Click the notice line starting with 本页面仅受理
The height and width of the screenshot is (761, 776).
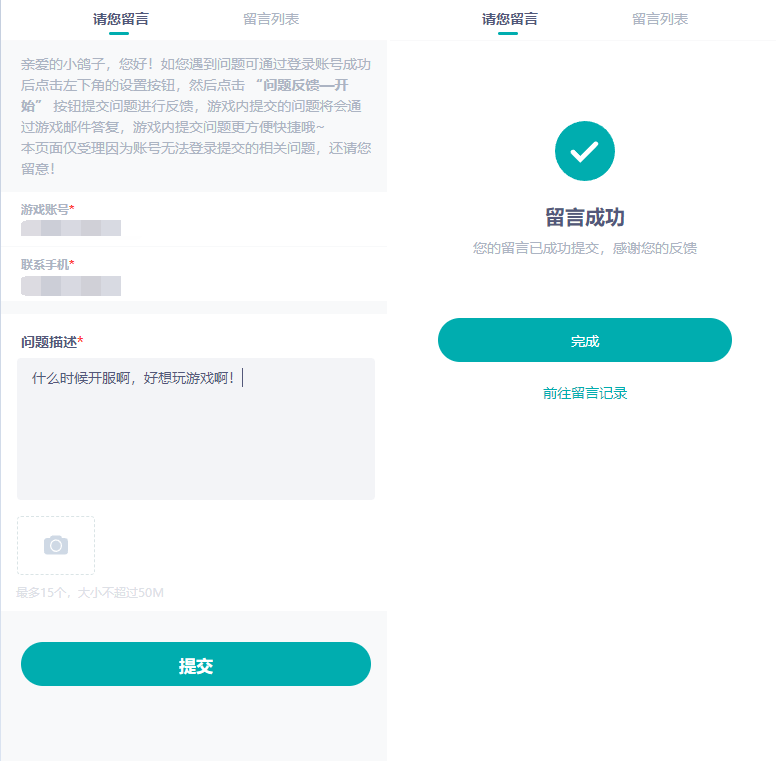click(x=196, y=148)
